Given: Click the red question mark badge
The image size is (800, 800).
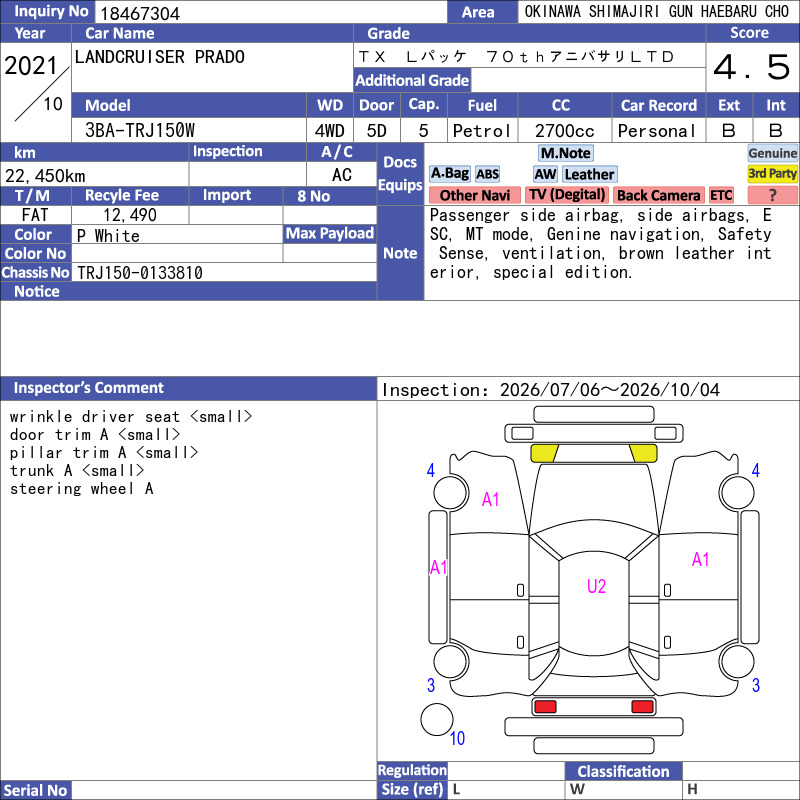Looking at the screenshot, I should (772, 195).
